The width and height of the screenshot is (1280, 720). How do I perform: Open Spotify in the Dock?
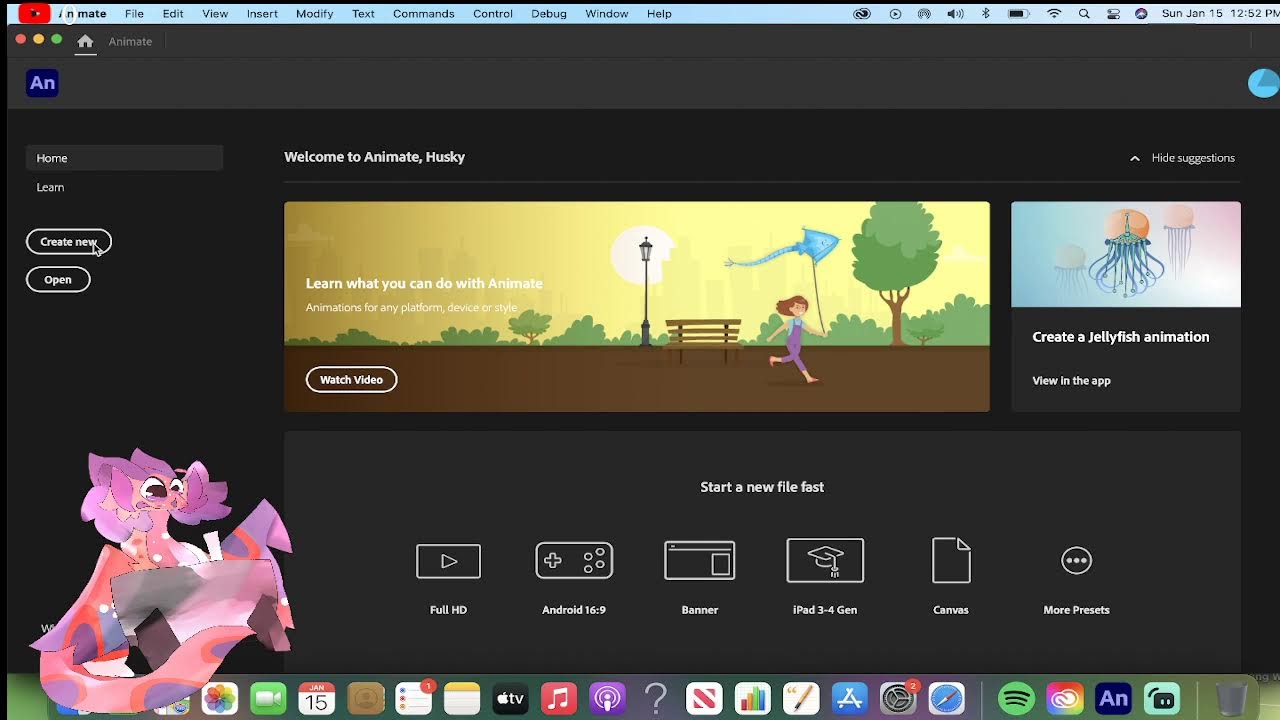click(x=1016, y=698)
